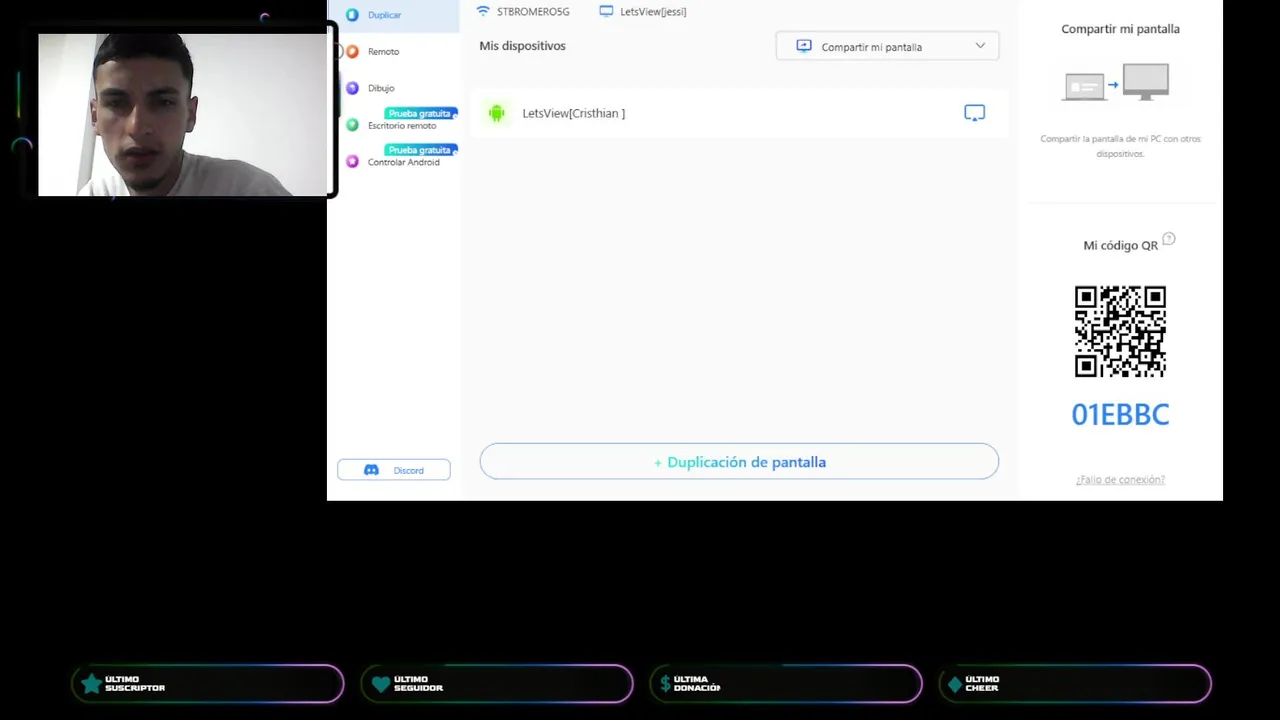Click the Ultima Donación panel

(786, 684)
